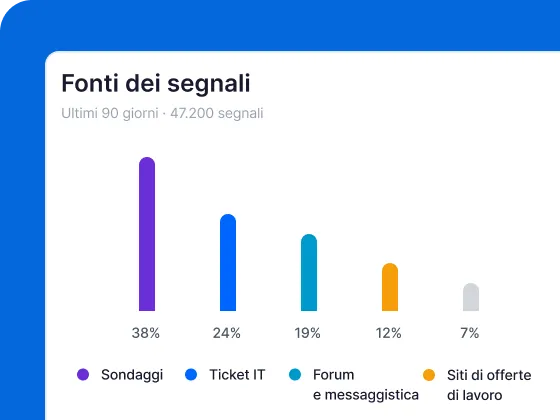Select the orange 12% bar

click(390, 287)
